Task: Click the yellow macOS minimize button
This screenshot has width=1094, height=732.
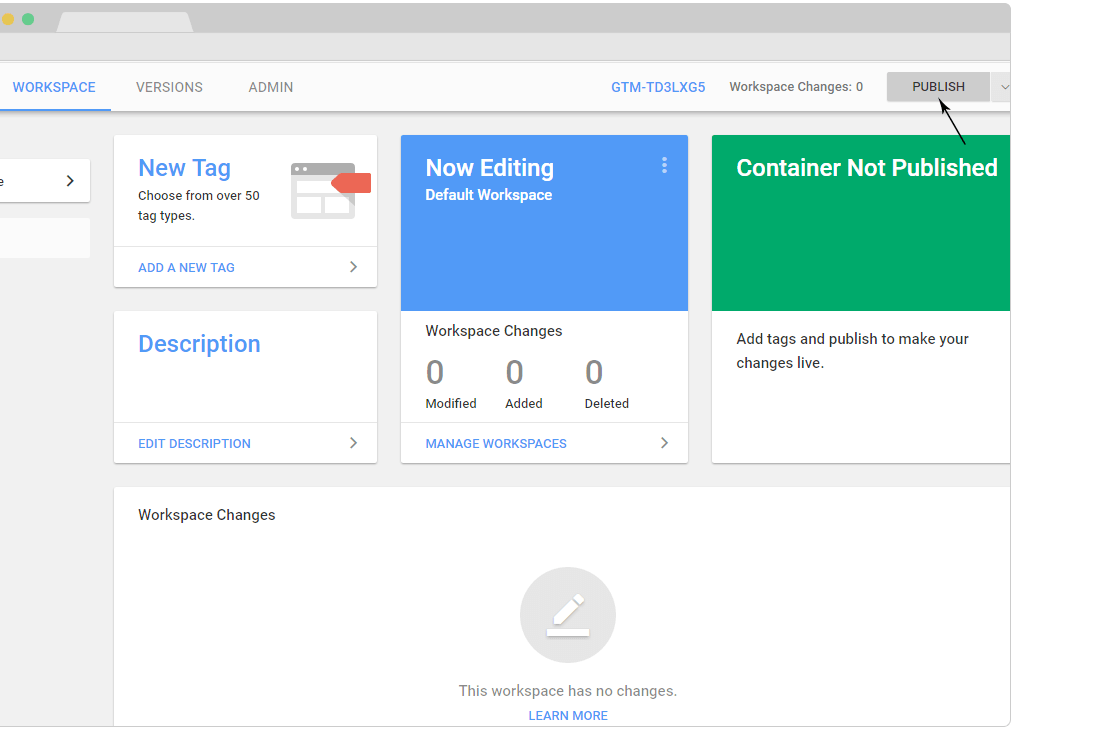Action: [8, 19]
